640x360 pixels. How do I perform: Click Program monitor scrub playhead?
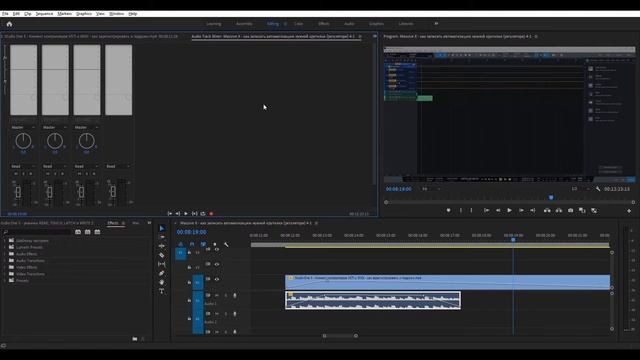click(x=551, y=198)
